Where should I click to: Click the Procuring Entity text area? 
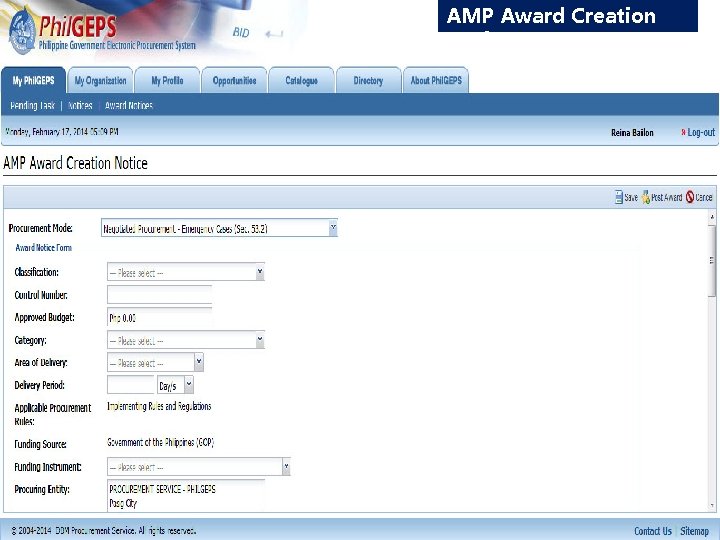point(186,495)
